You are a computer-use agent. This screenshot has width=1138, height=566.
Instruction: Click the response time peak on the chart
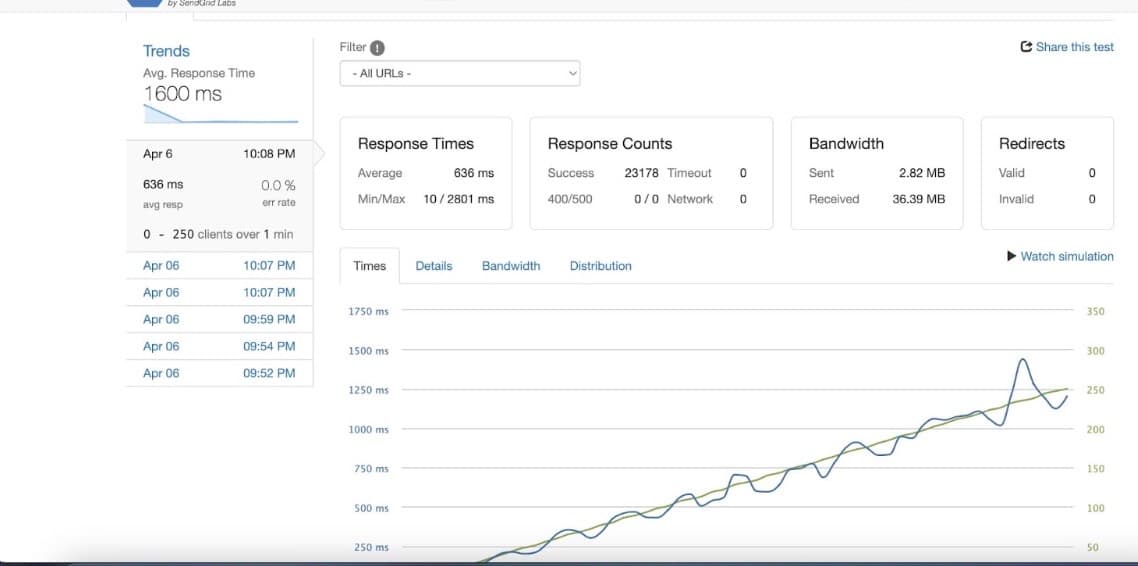(1023, 359)
